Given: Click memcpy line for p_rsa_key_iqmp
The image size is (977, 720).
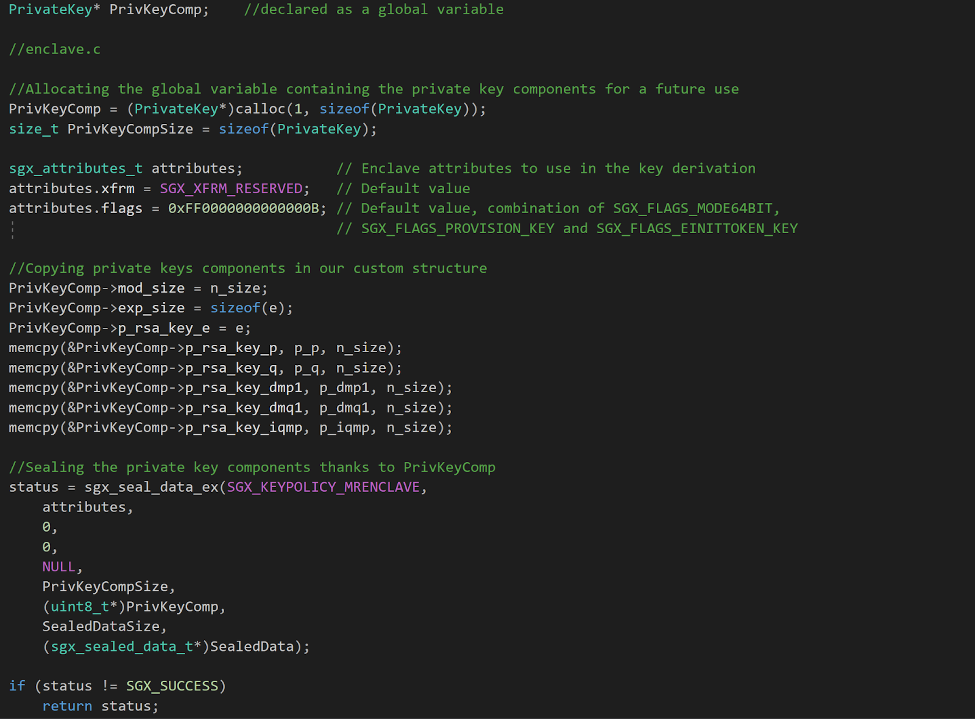Looking at the screenshot, I should click(231, 428).
